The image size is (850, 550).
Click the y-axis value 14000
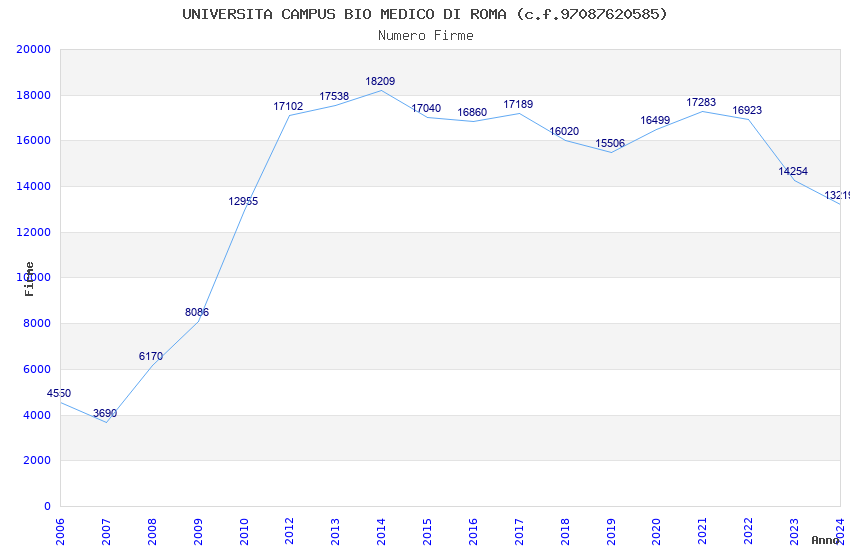click(x=34, y=186)
